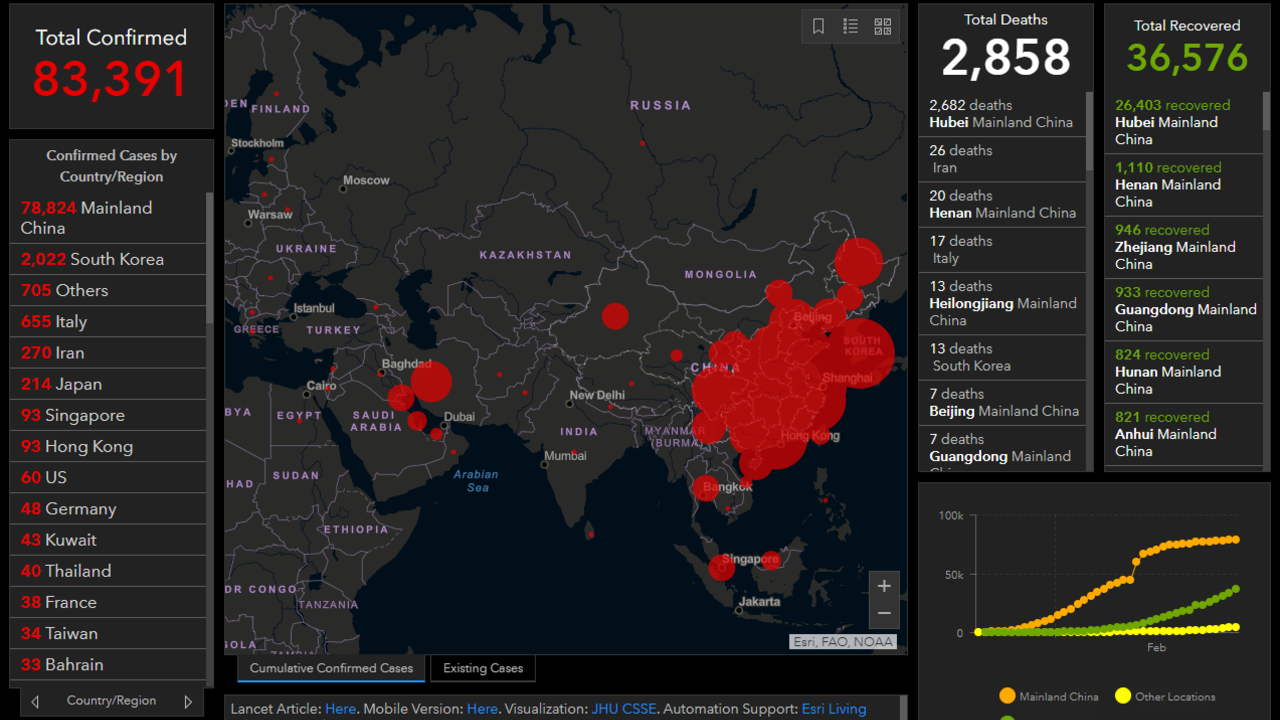Select Hong Kong row with 93 cases
The height and width of the screenshot is (720, 1280).
tap(108, 446)
